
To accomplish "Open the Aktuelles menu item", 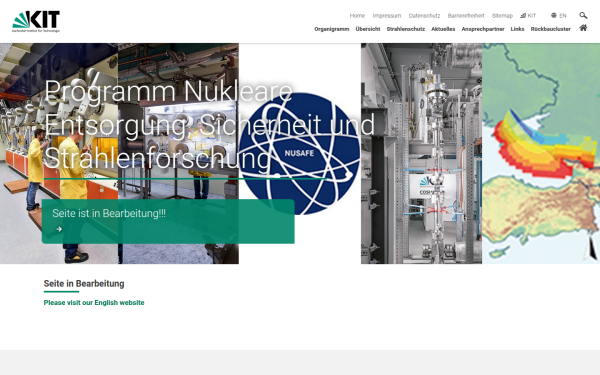I will pyautogui.click(x=443, y=29).
